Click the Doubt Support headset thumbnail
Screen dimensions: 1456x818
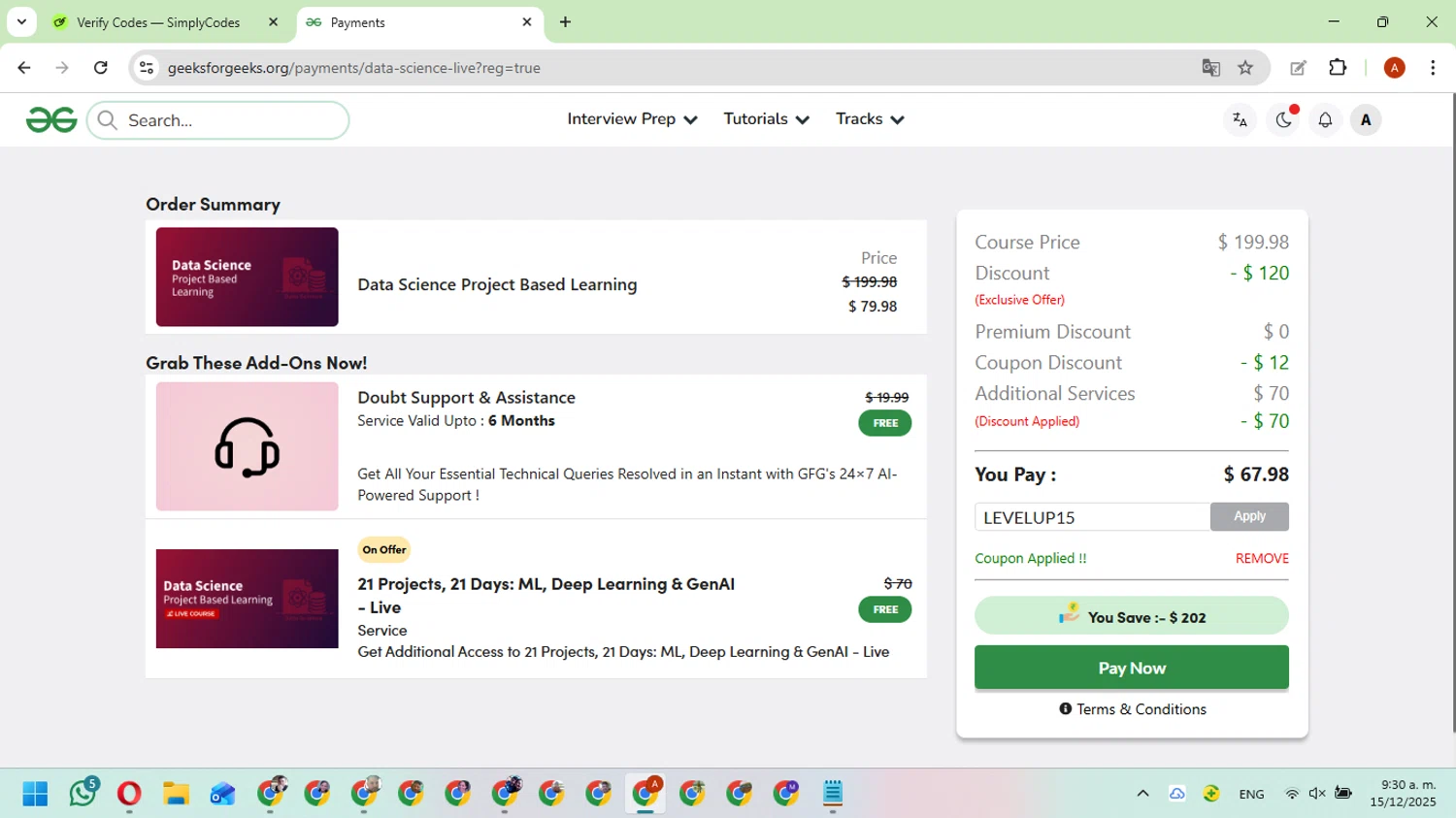pos(248,446)
